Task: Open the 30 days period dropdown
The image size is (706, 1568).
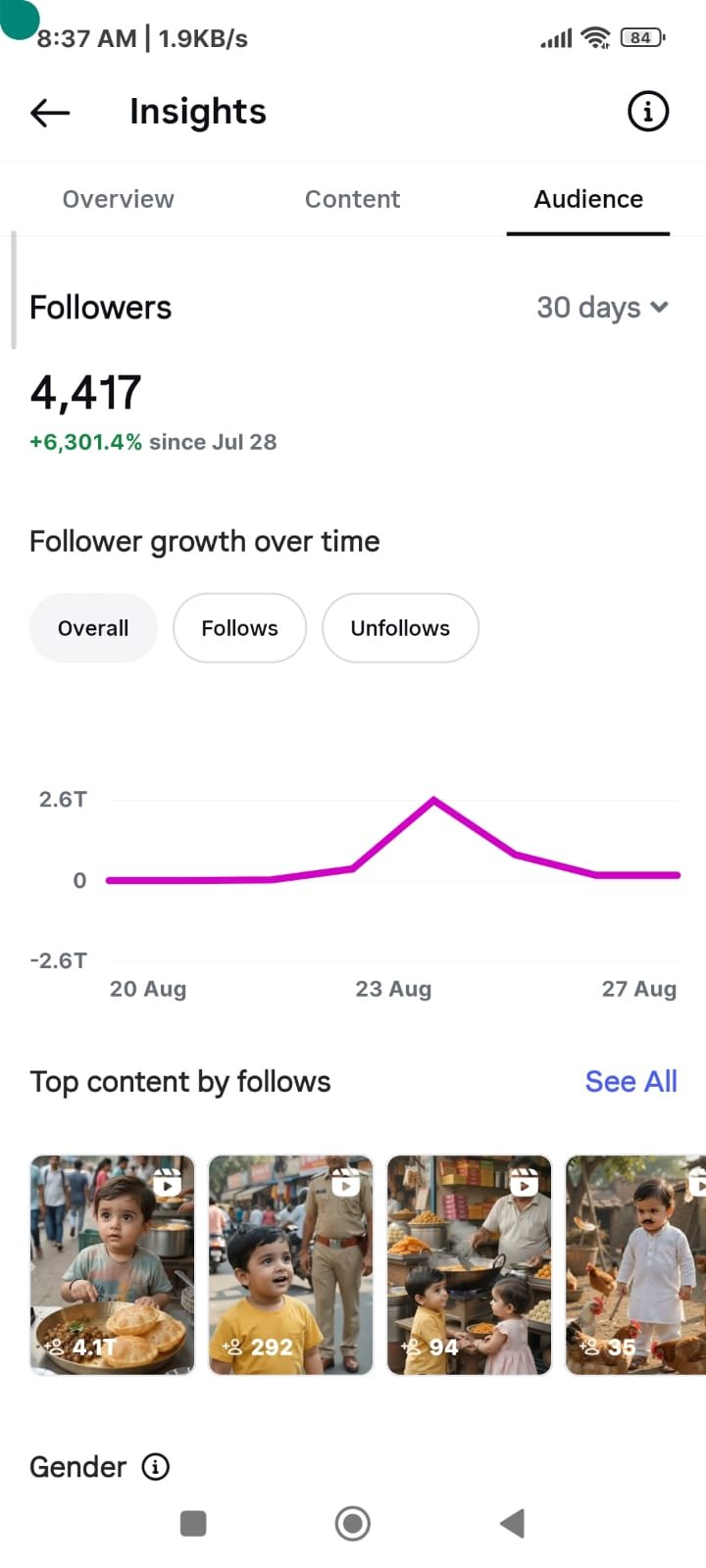Action: click(x=603, y=308)
